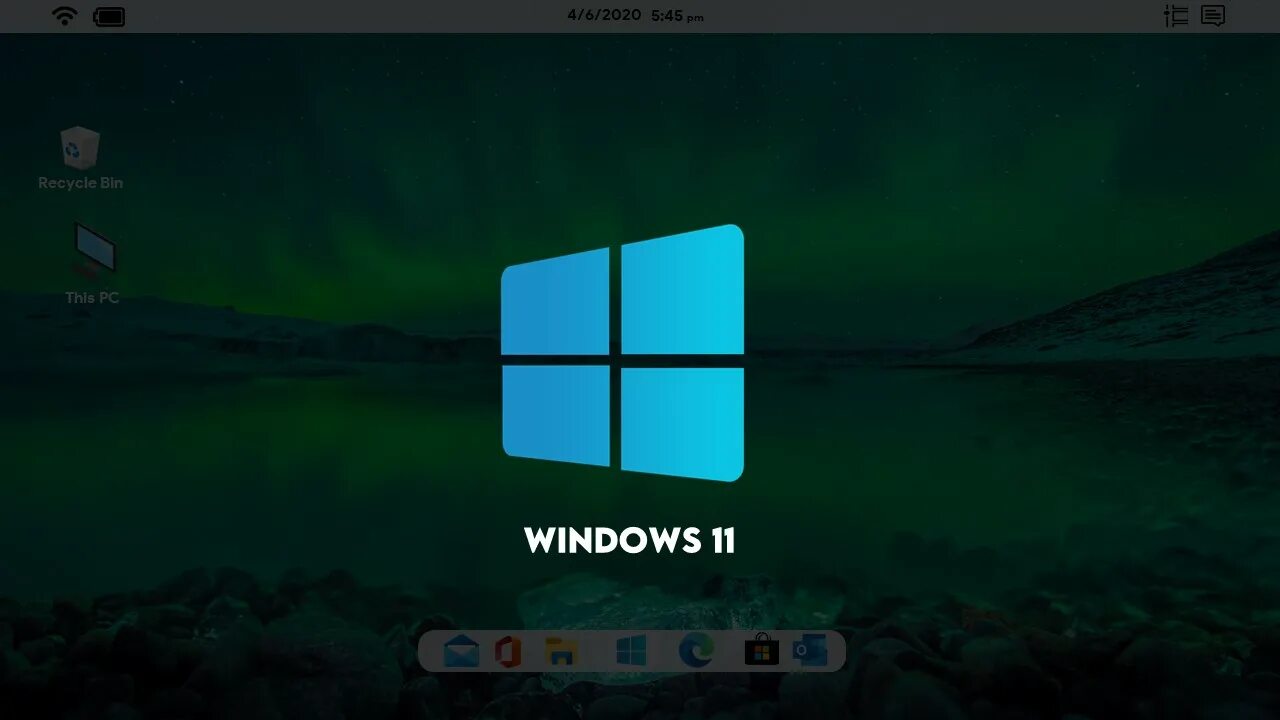Open Outlook from the dock
This screenshot has width=1280, height=720.
[810, 650]
